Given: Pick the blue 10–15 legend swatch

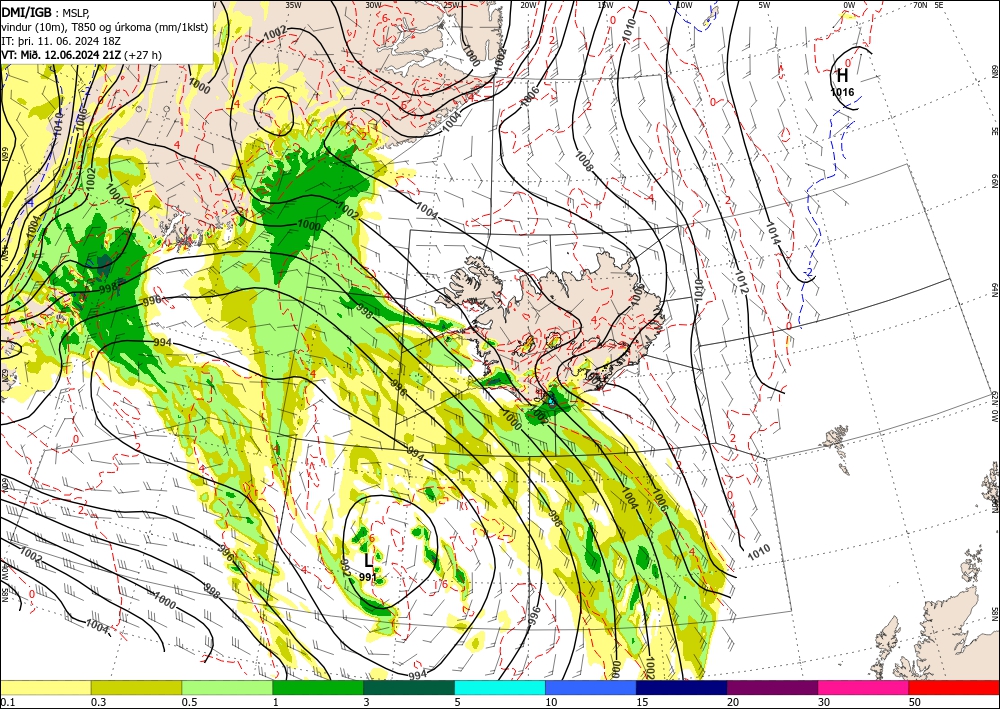Looking at the screenshot, I should click(x=591, y=687).
